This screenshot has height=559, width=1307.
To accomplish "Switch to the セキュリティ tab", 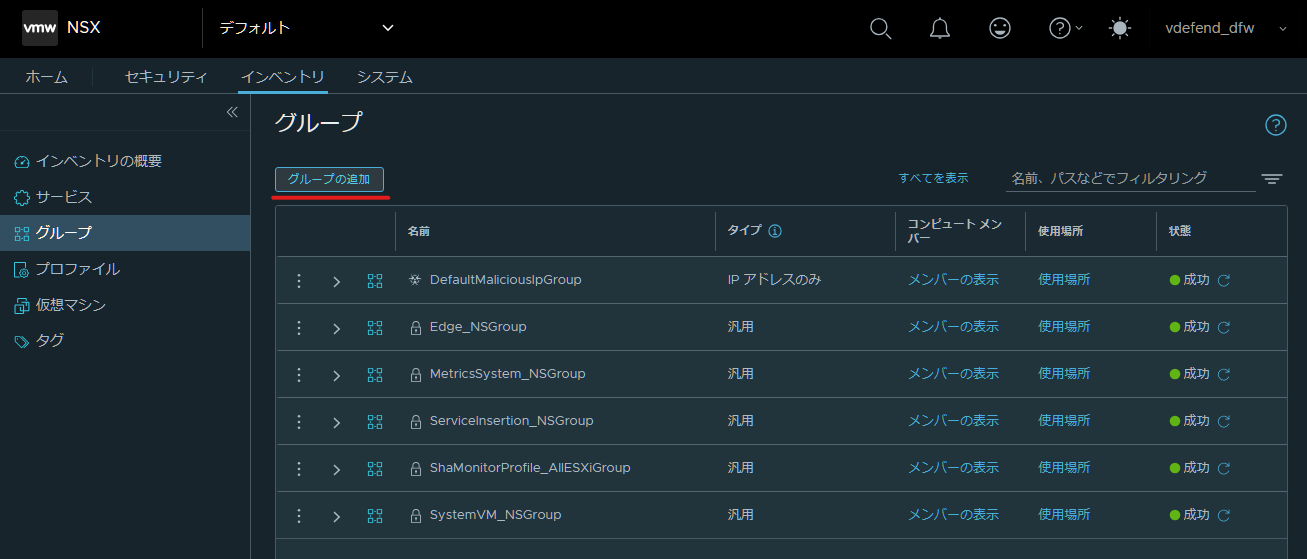I will pyautogui.click(x=166, y=77).
